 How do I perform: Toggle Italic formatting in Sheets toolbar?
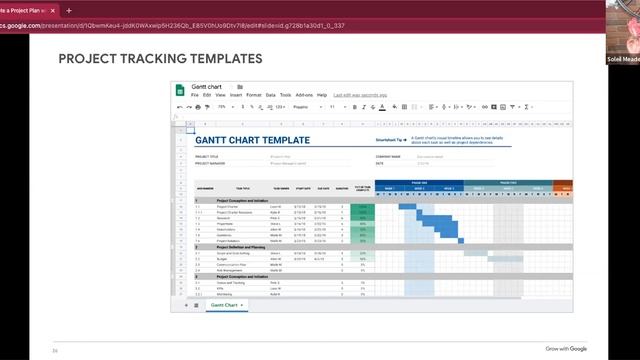tap(364, 107)
